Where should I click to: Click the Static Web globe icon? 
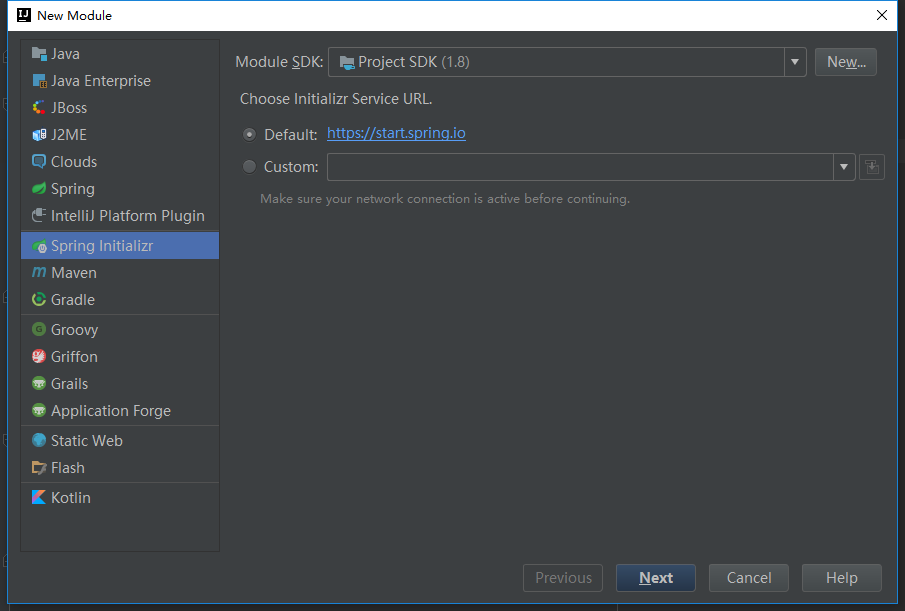coord(39,440)
